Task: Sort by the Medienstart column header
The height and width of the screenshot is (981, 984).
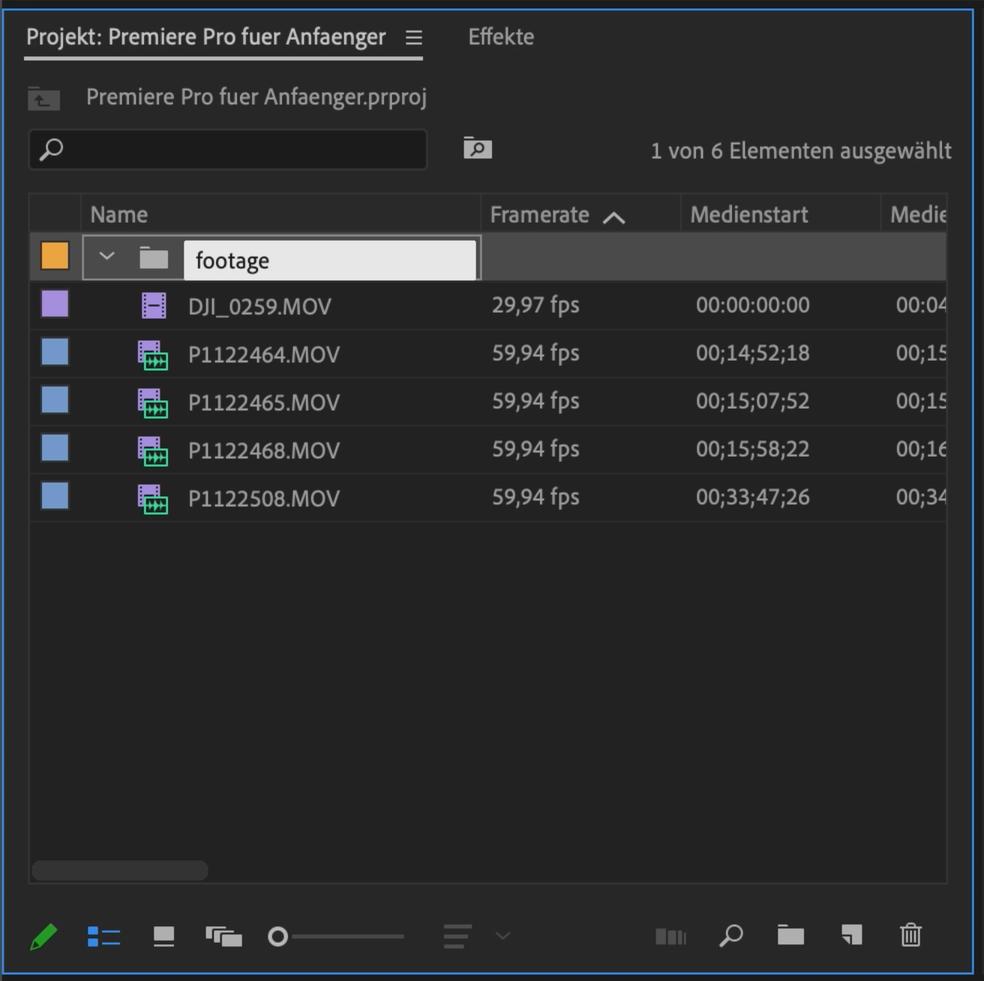Action: tap(749, 215)
